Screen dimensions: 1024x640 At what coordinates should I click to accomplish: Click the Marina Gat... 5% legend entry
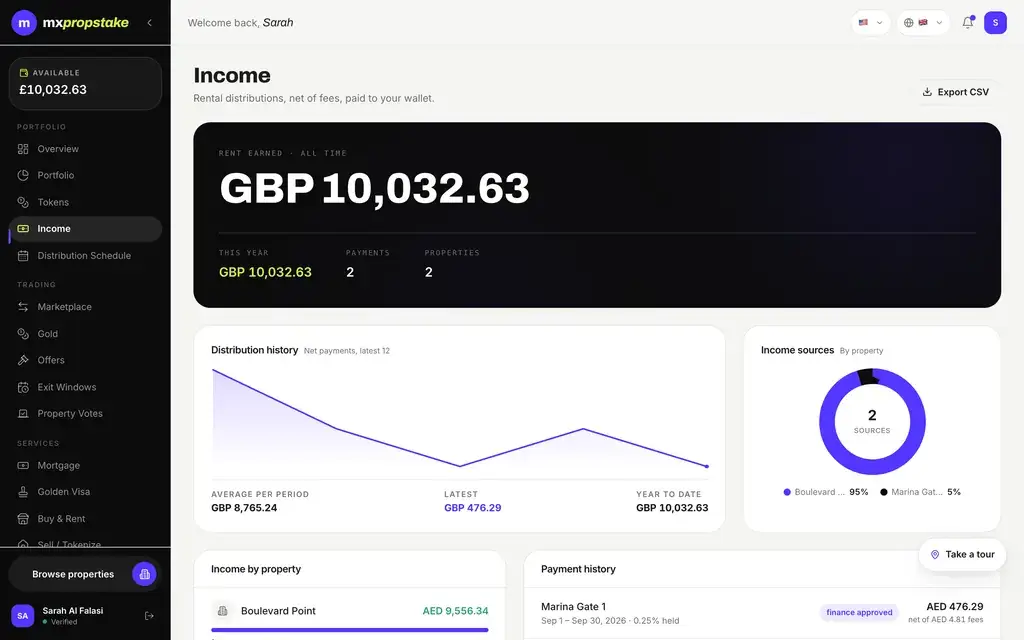click(921, 492)
